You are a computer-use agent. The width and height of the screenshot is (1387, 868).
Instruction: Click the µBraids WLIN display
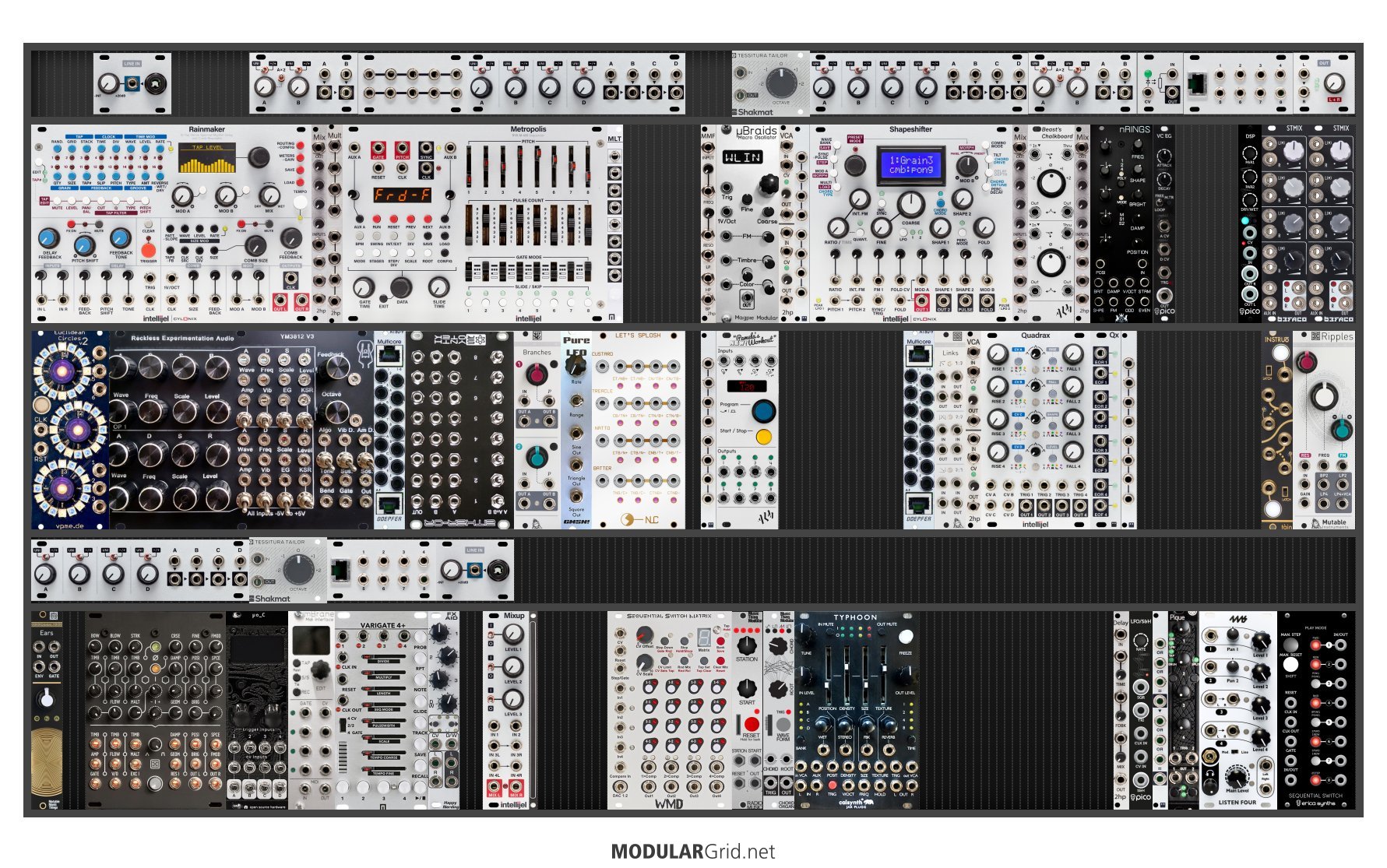coord(742,157)
